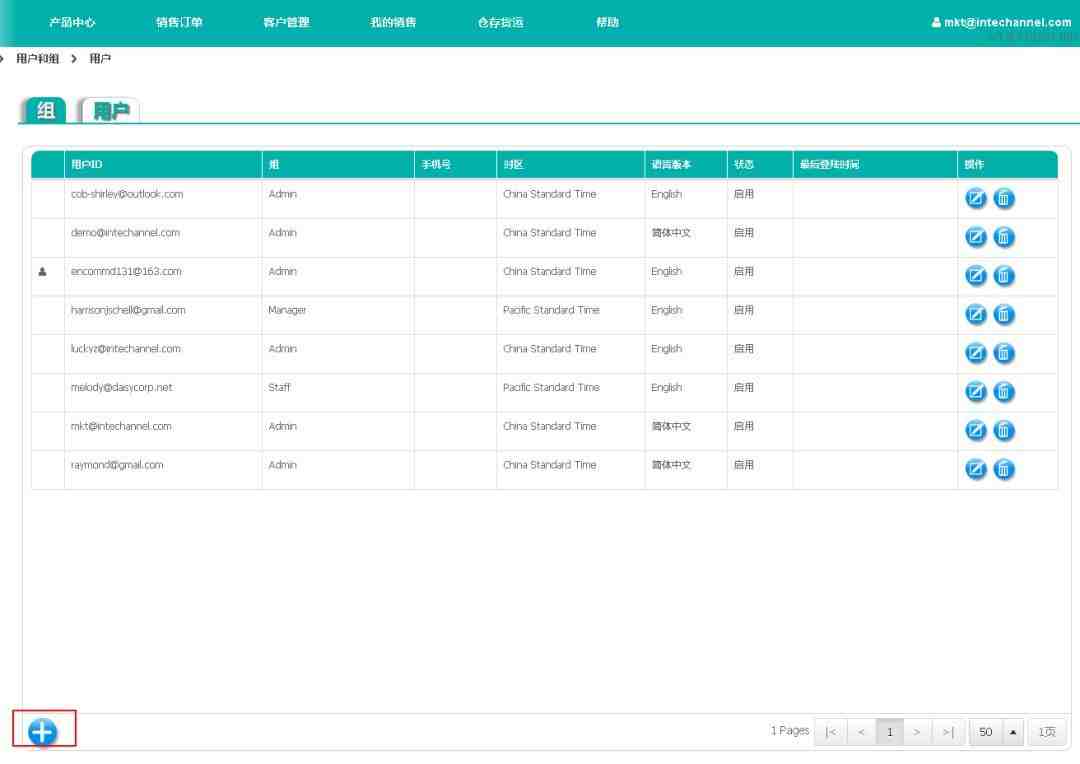Image resolution: width=1080 pixels, height=764 pixels.
Task: Edit user encommd131@163.com
Action: click(x=975, y=276)
